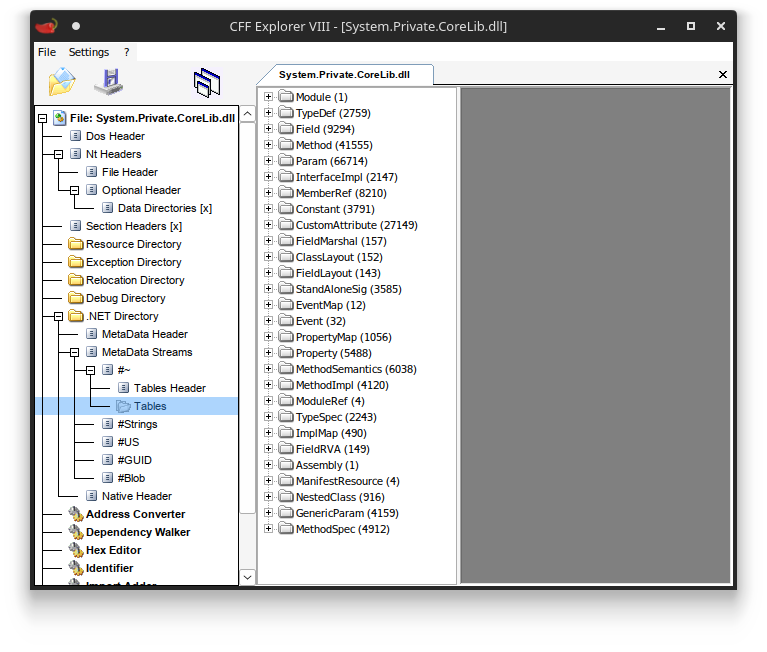This screenshot has width=767, height=652.
Task: Click the Debug Directory folder icon
Action: (76, 298)
